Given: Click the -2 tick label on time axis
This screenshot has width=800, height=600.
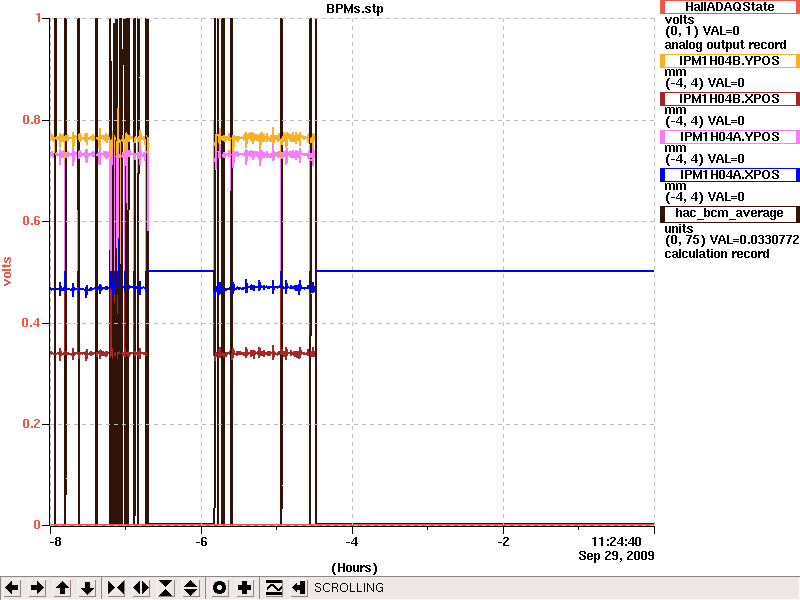Looking at the screenshot, I should pyautogui.click(x=503, y=542).
